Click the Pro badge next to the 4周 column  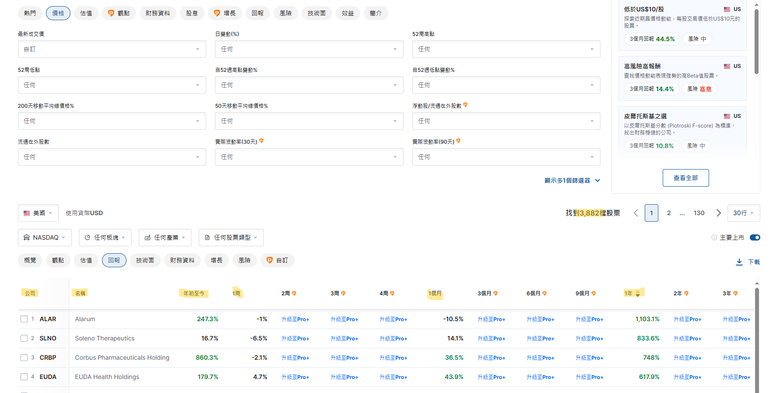coord(392,294)
